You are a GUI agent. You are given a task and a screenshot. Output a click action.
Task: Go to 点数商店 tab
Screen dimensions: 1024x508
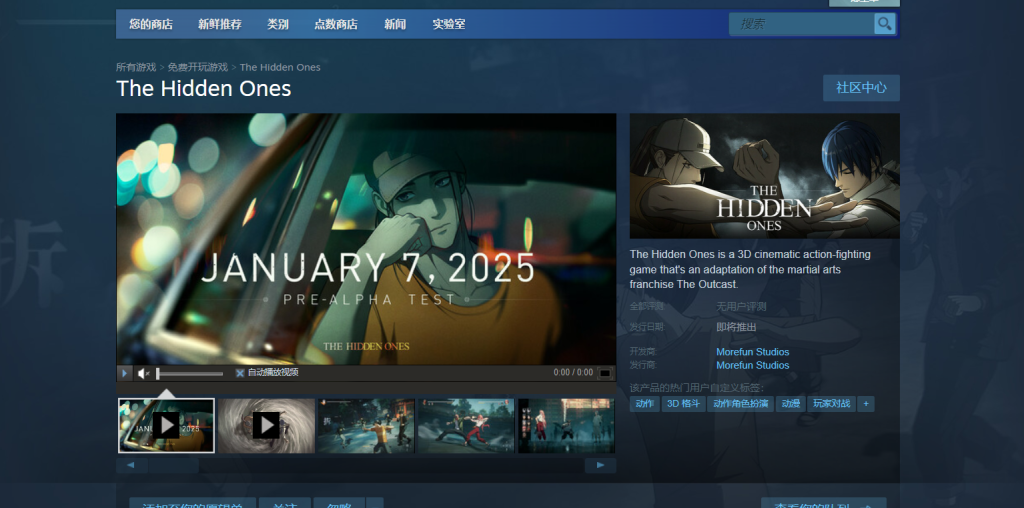[x=336, y=24]
